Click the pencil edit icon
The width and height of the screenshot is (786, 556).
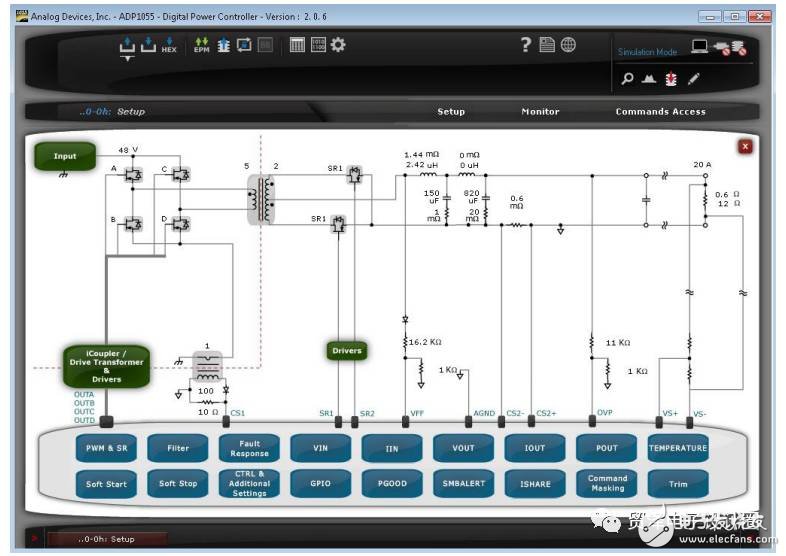[693, 79]
